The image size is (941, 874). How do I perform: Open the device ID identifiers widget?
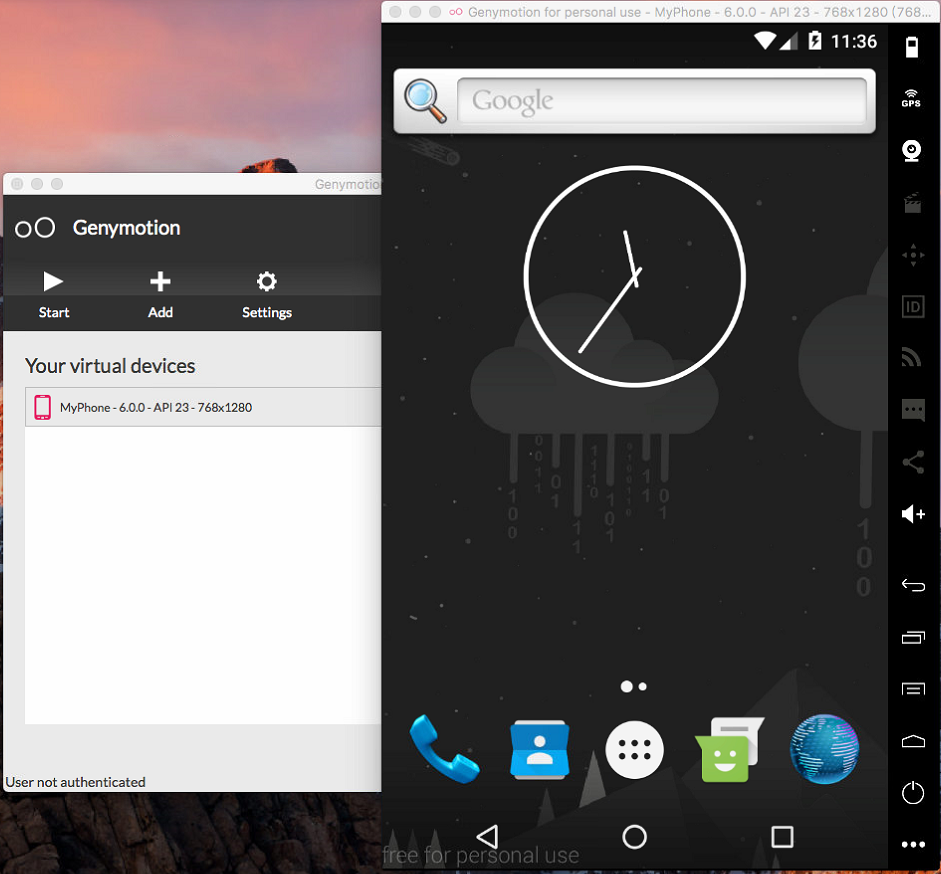pos(913,307)
